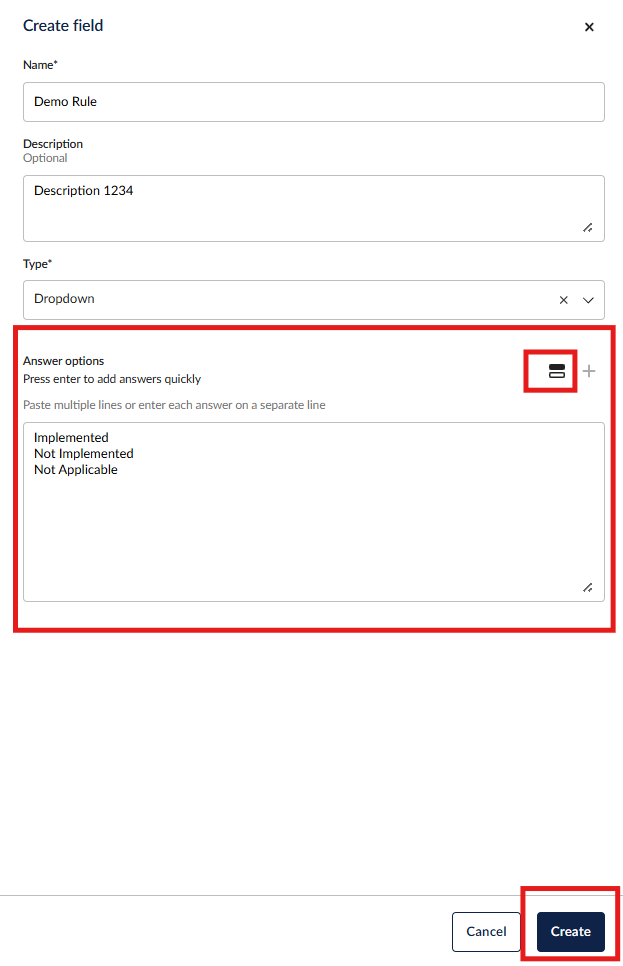Image resolution: width=623 pixels, height=966 pixels.
Task: Place cursor on the 'Implemented' answer line
Action: click(71, 437)
